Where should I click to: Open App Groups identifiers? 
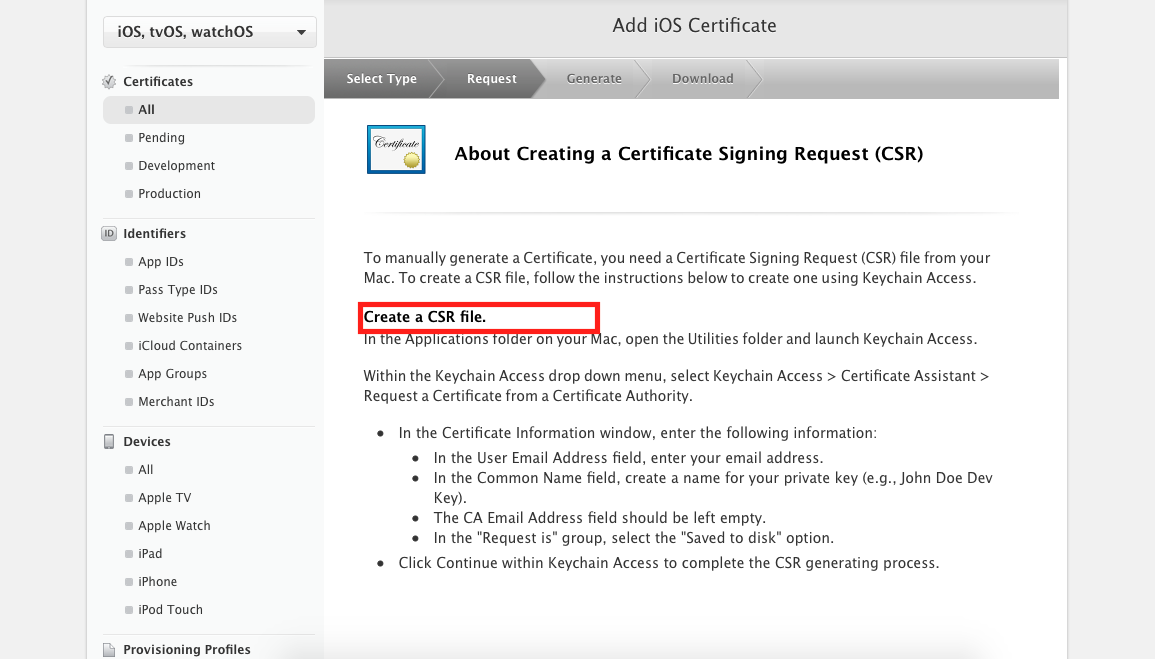(x=172, y=373)
